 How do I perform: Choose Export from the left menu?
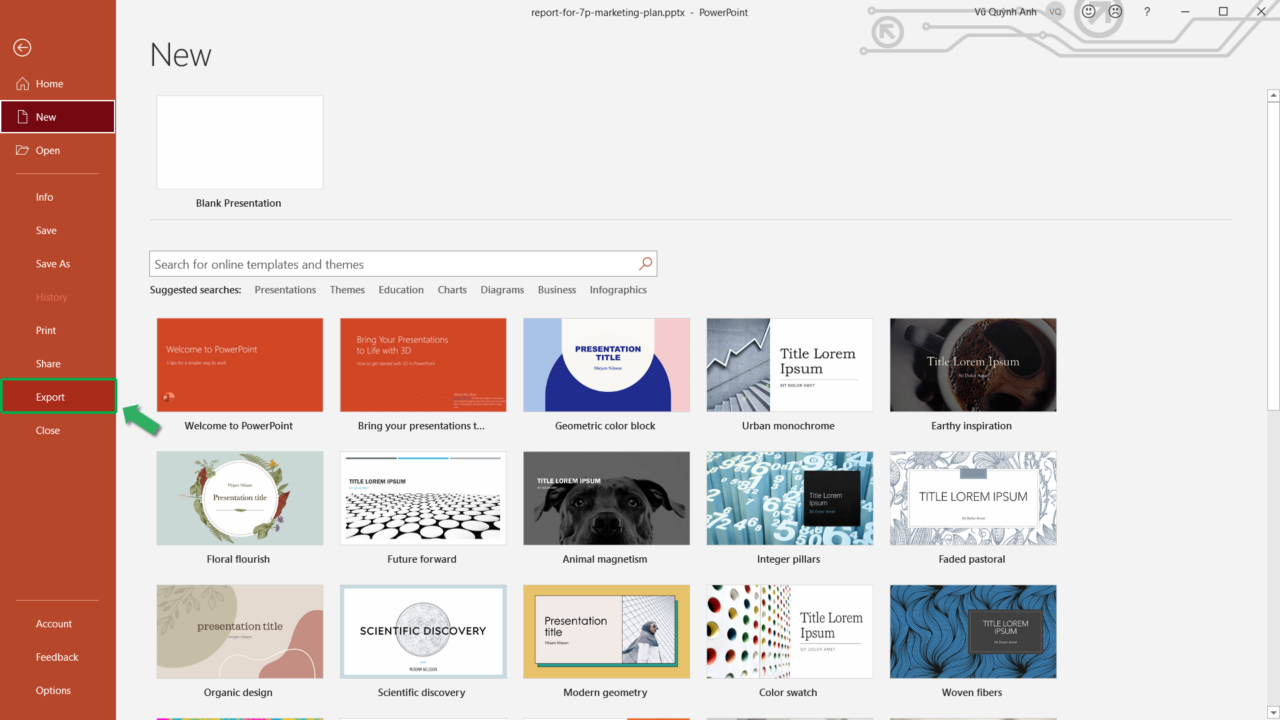click(51, 397)
